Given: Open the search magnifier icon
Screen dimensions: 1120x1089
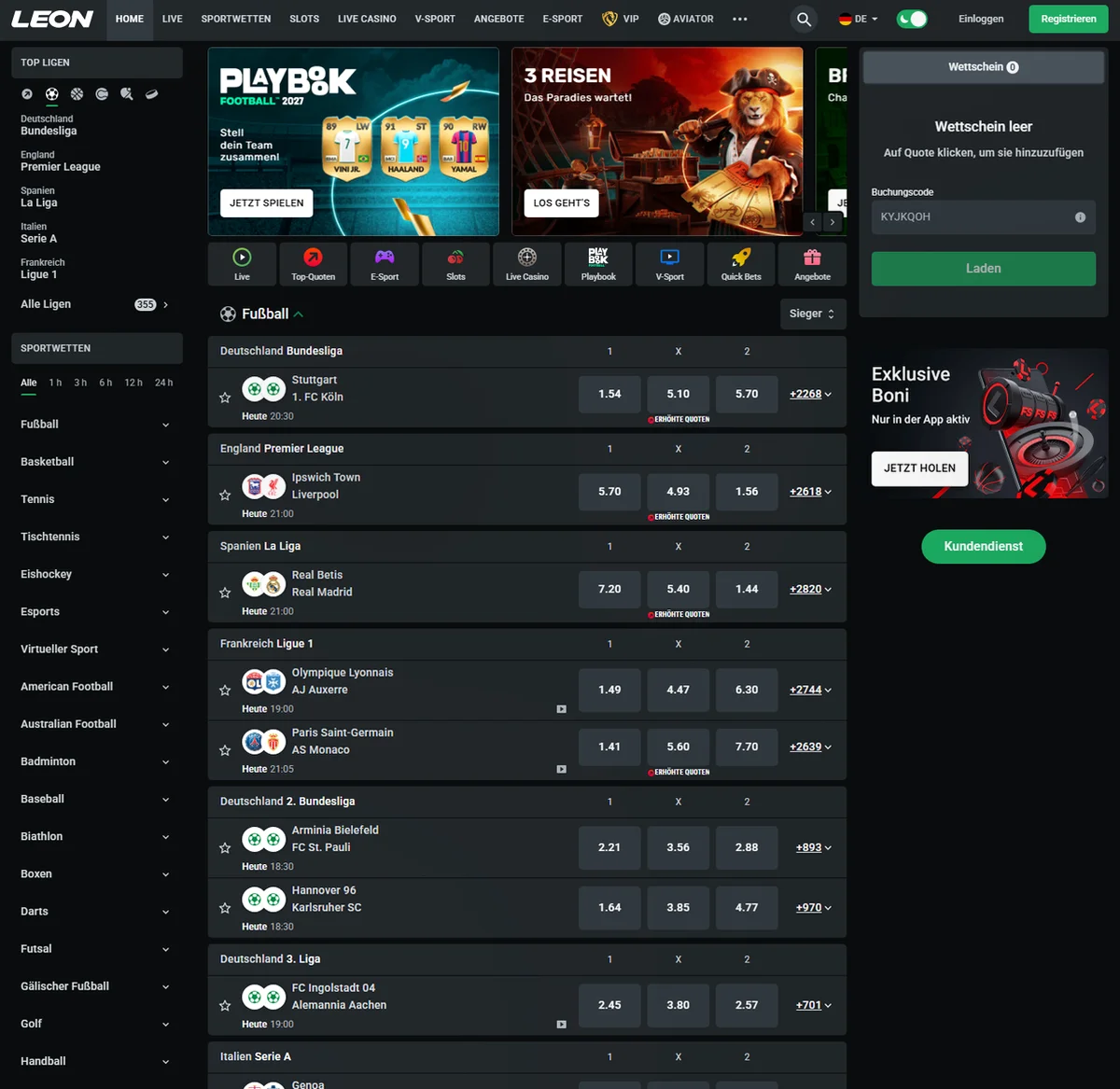Looking at the screenshot, I should coord(804,19).
